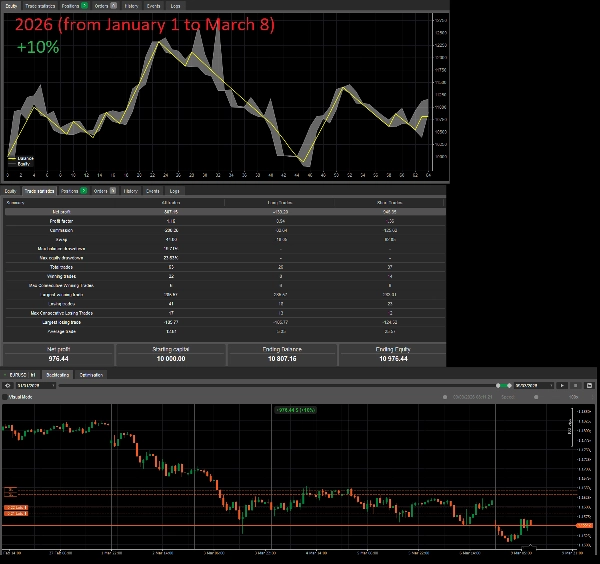Click the orange current price tag on price axis
Screen dimensions: 600x564
(x=585, y=526)
